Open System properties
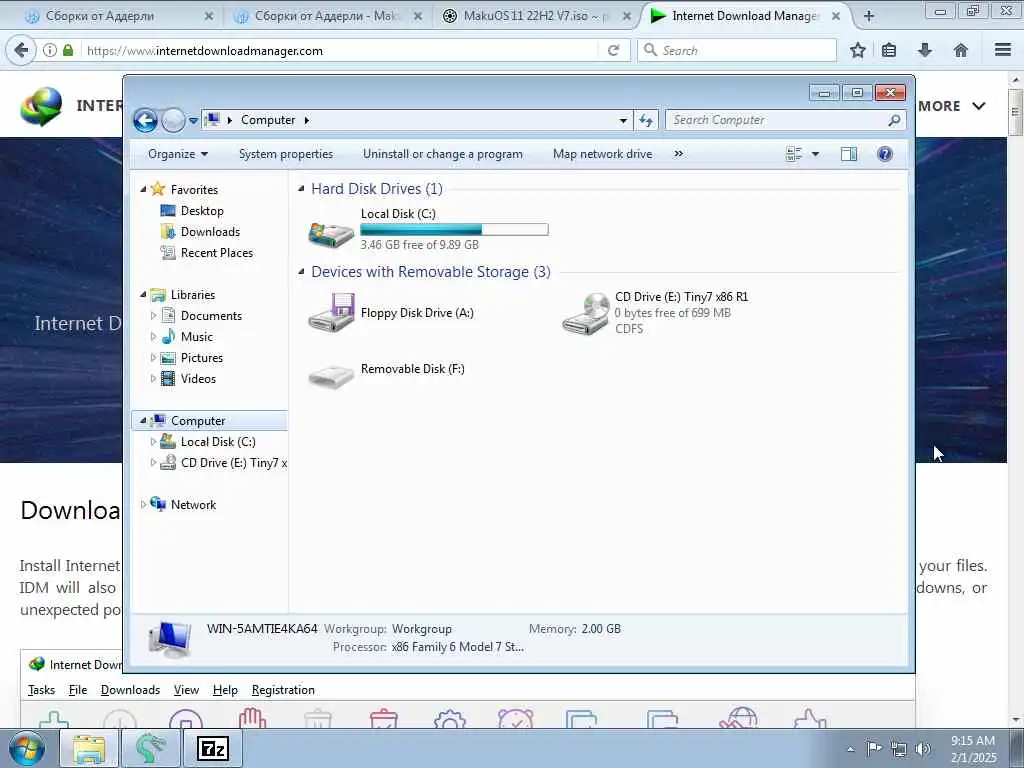The height and width of the screenshot is (768, 1024). [286, 154]
